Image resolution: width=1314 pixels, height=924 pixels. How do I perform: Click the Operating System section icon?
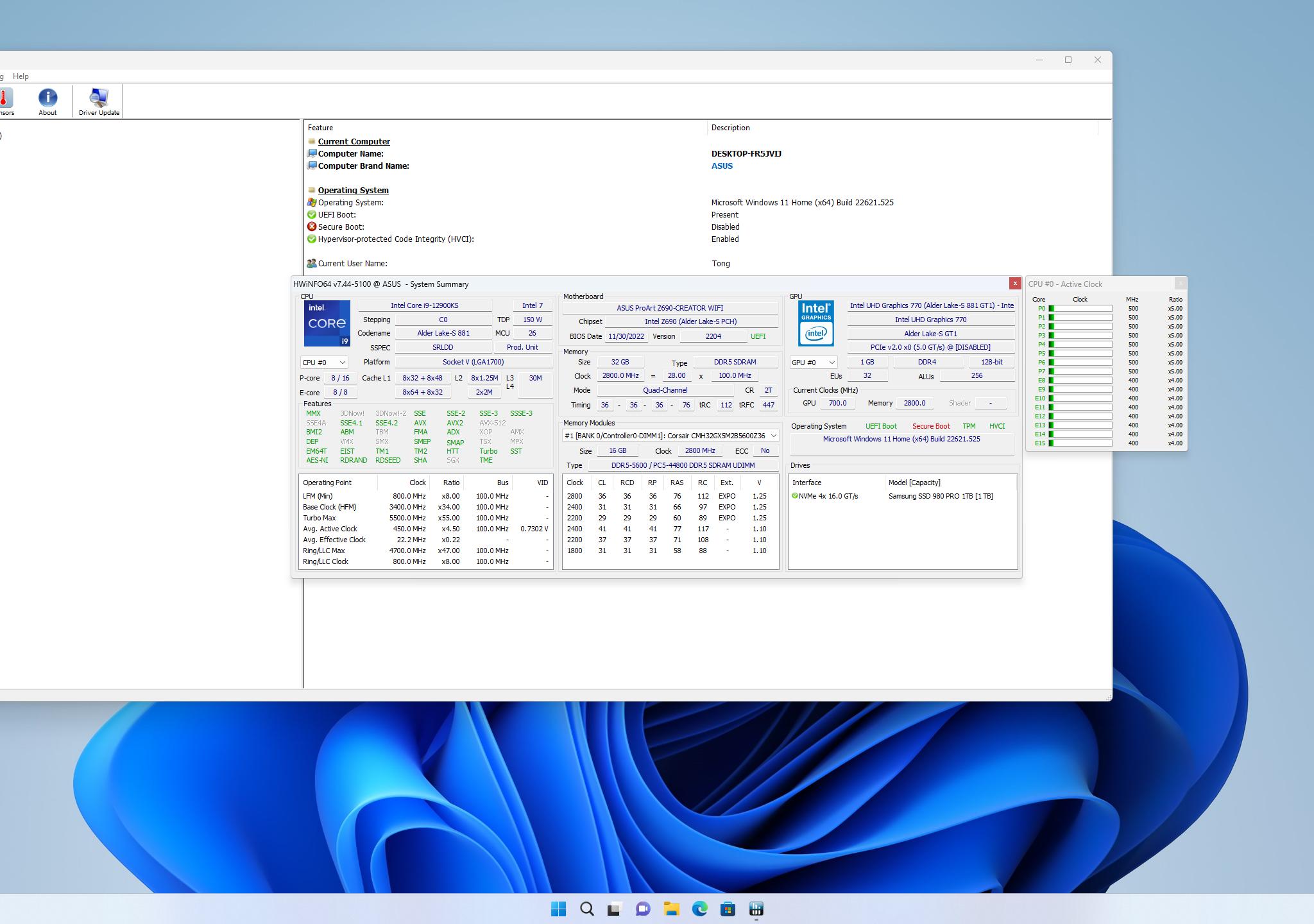(312, 190)
